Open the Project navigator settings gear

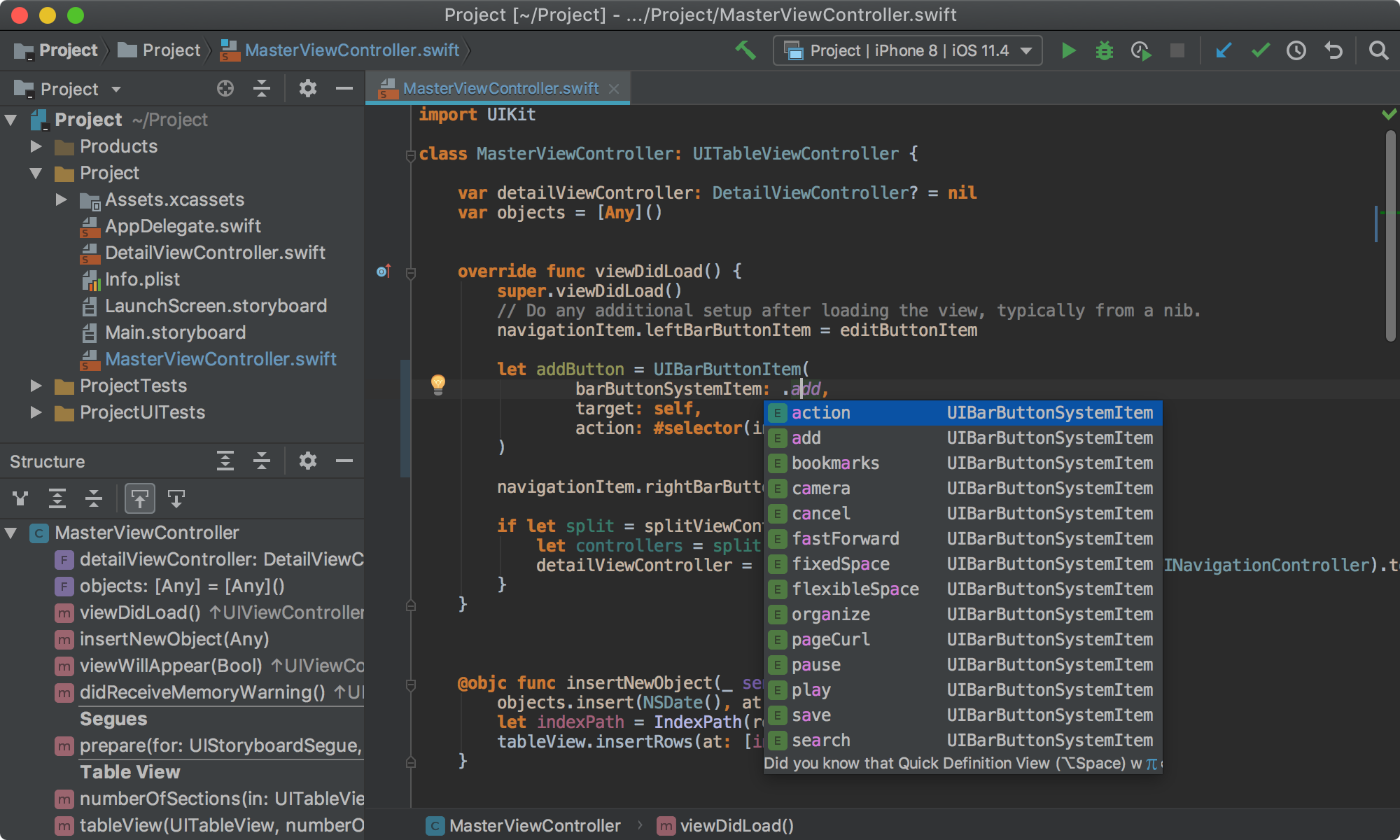click(x=307, y=90)
